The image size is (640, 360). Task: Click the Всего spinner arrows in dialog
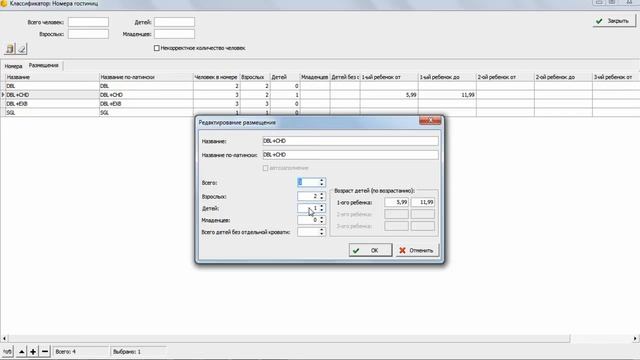(322, 182)
